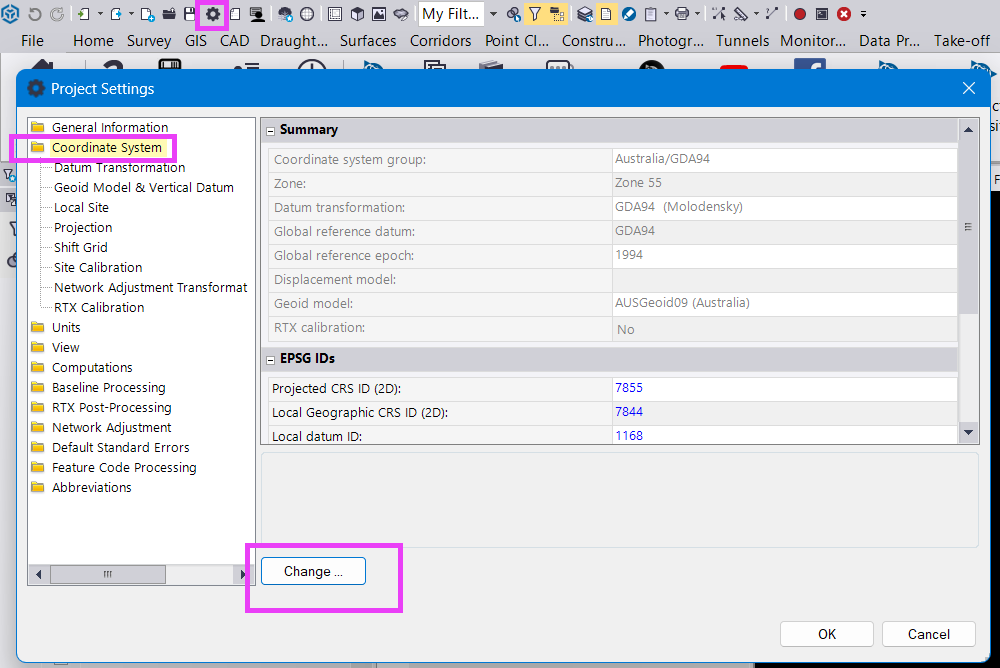Click the red record toolbar icon
This screenshot has height=668, width=1000.
pos(800,14)
